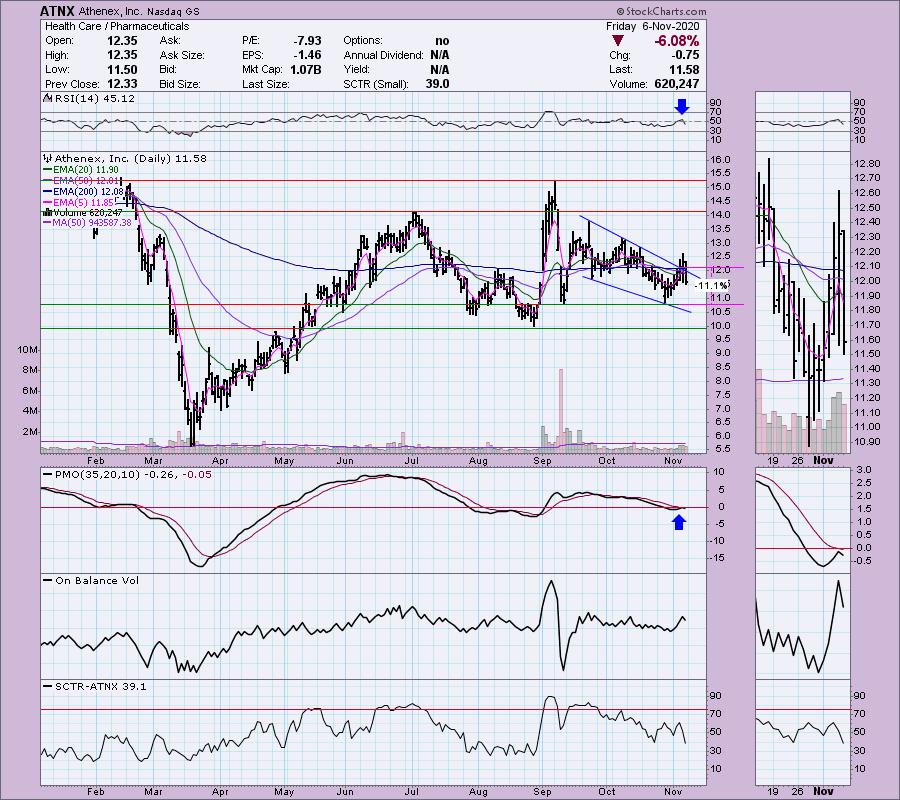The width and height of the screenshot is (900, 800).
Task: Click the Open: price value
Action: coord(122,41)
